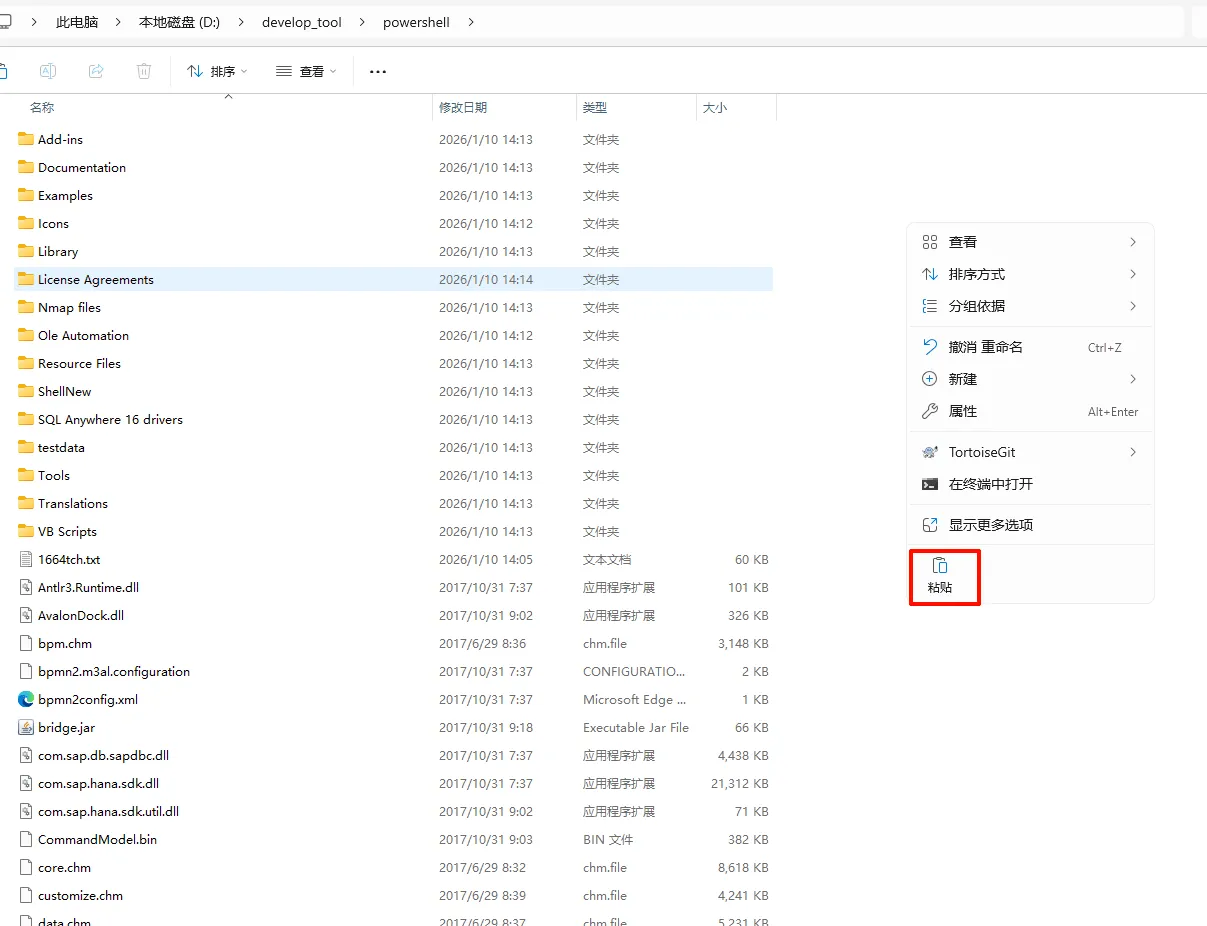Screen dimensions: 1207x926
Task: Open New submenu in context menu
Action: click(x=1030, y=379)
